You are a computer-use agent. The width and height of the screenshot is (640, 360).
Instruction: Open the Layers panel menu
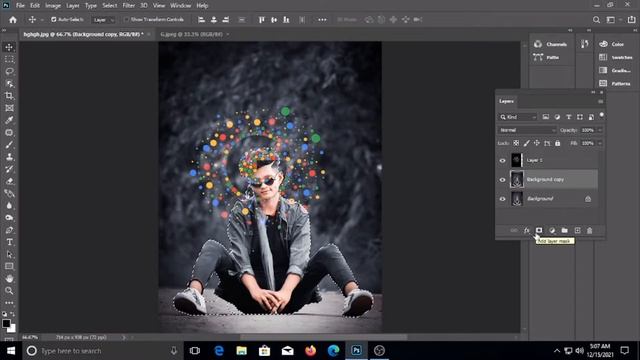coord(600,101)
